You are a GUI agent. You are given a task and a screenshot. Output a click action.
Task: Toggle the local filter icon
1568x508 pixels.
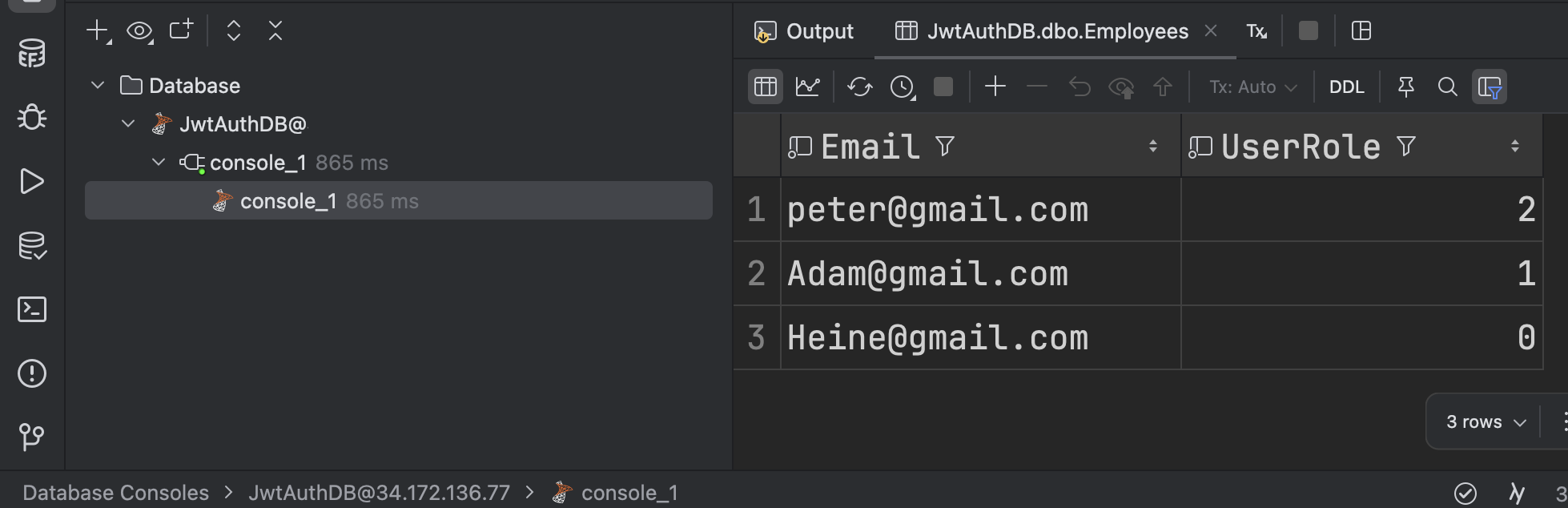tap(1489, 87)
